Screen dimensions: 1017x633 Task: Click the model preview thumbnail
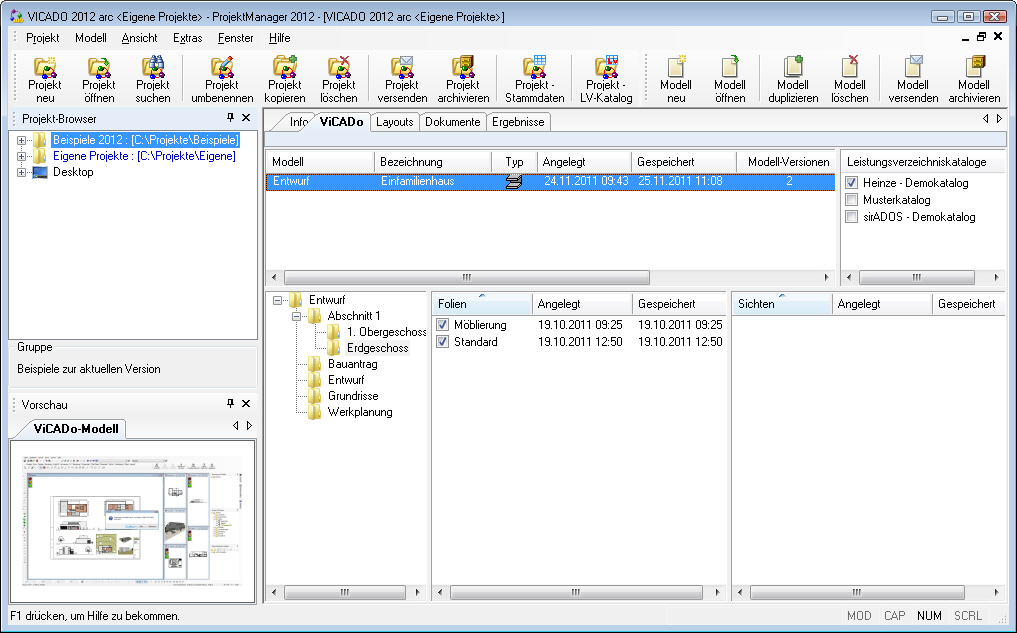pos(133,521)
